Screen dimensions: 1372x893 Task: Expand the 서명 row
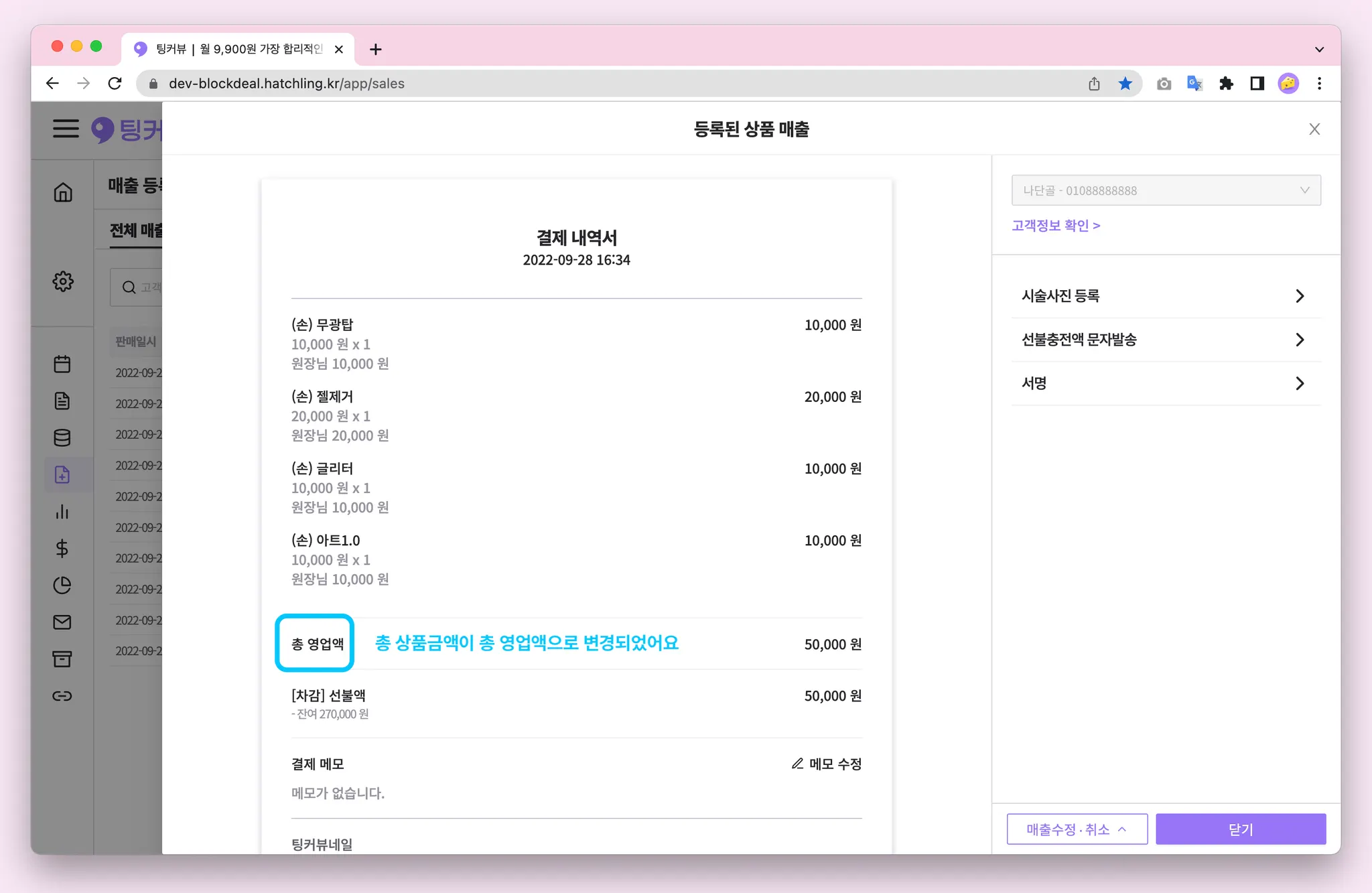(x=1166, y=383)
